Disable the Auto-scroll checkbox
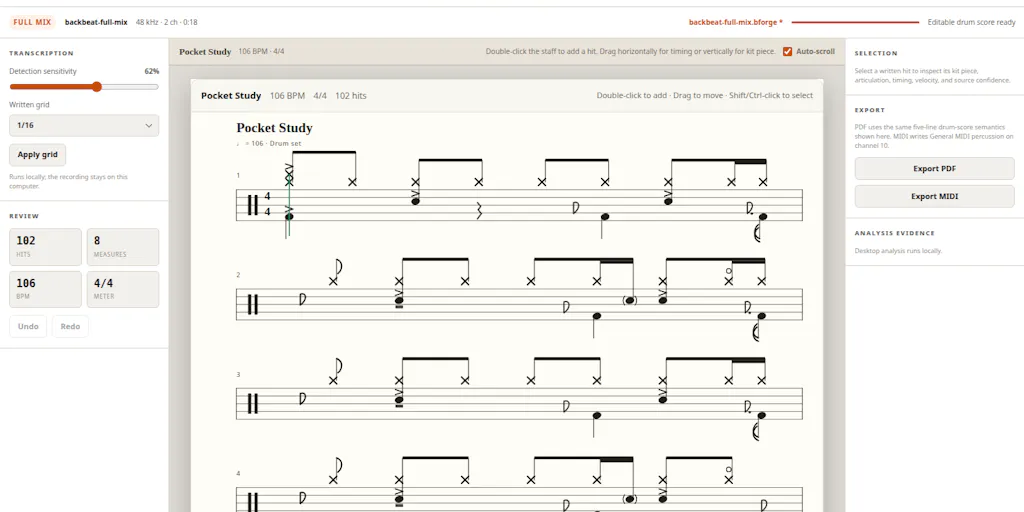Viewport: 1024px width, 512px height. point(788,52)
